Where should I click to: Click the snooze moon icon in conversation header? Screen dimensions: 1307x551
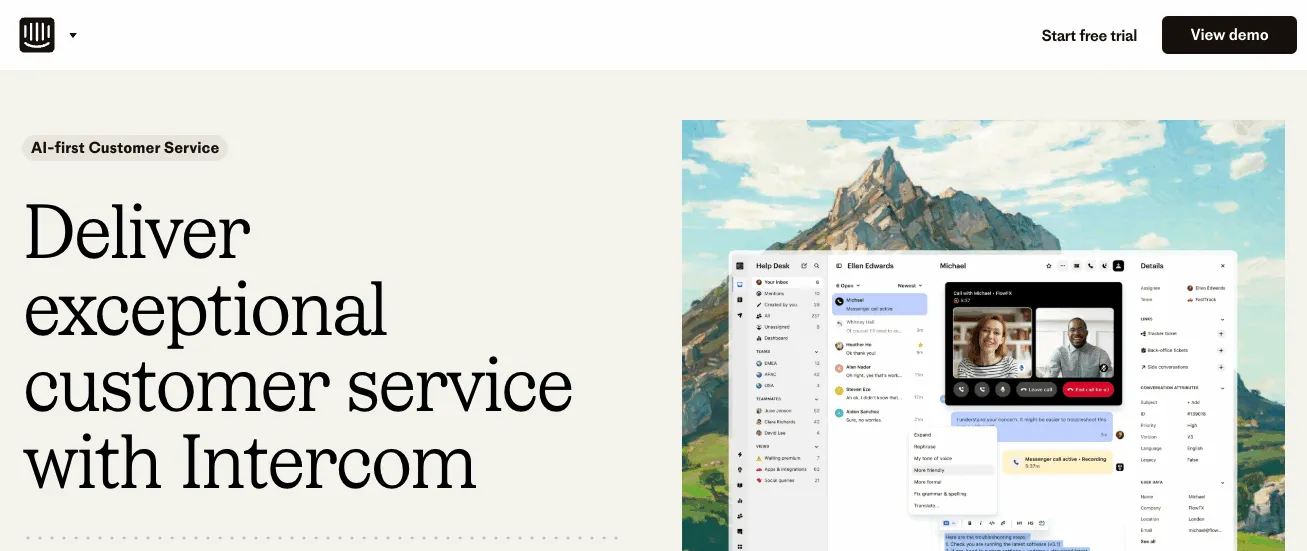coord(1104,266)
